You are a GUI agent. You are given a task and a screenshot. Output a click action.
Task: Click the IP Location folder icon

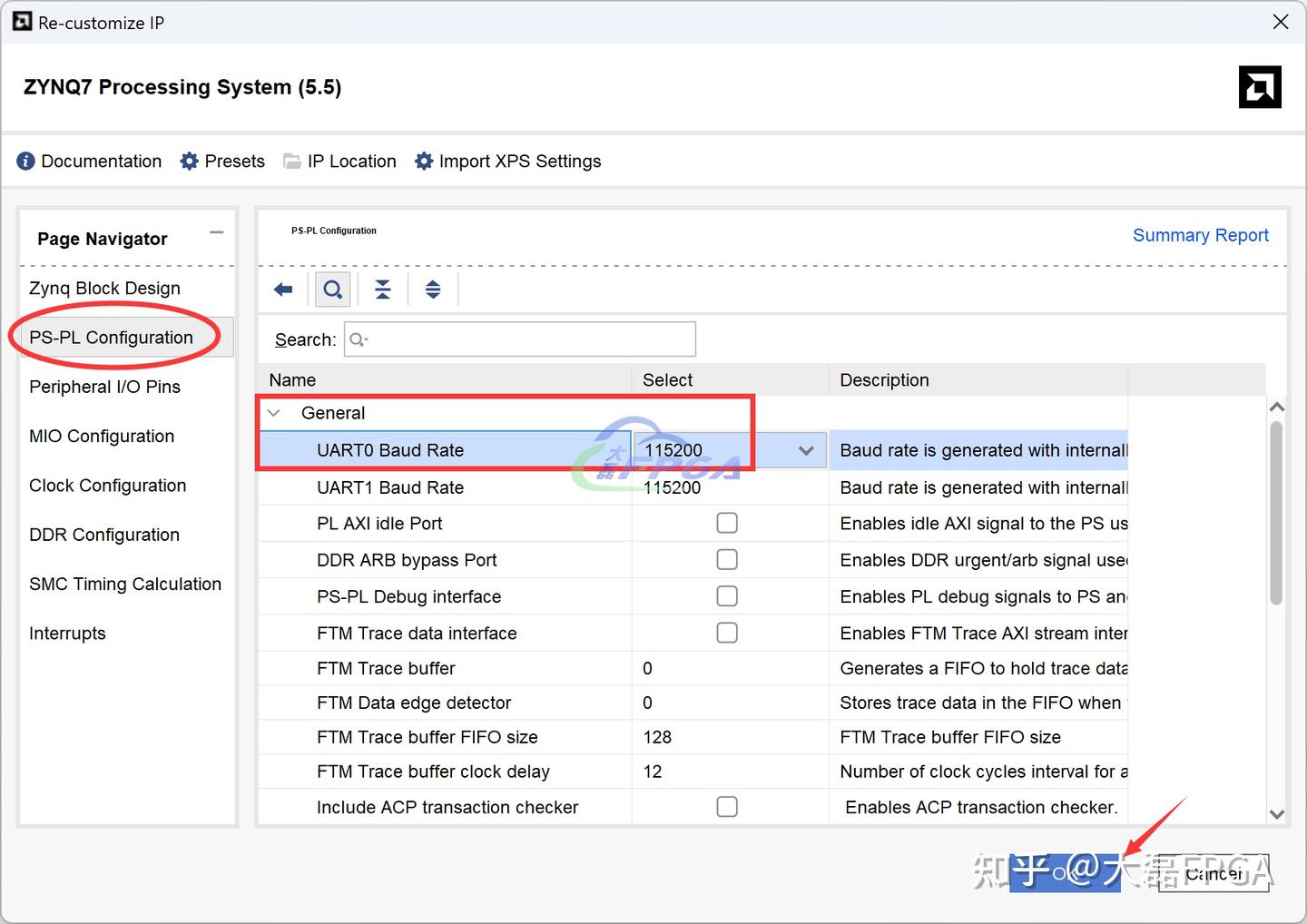coord(292,162)
